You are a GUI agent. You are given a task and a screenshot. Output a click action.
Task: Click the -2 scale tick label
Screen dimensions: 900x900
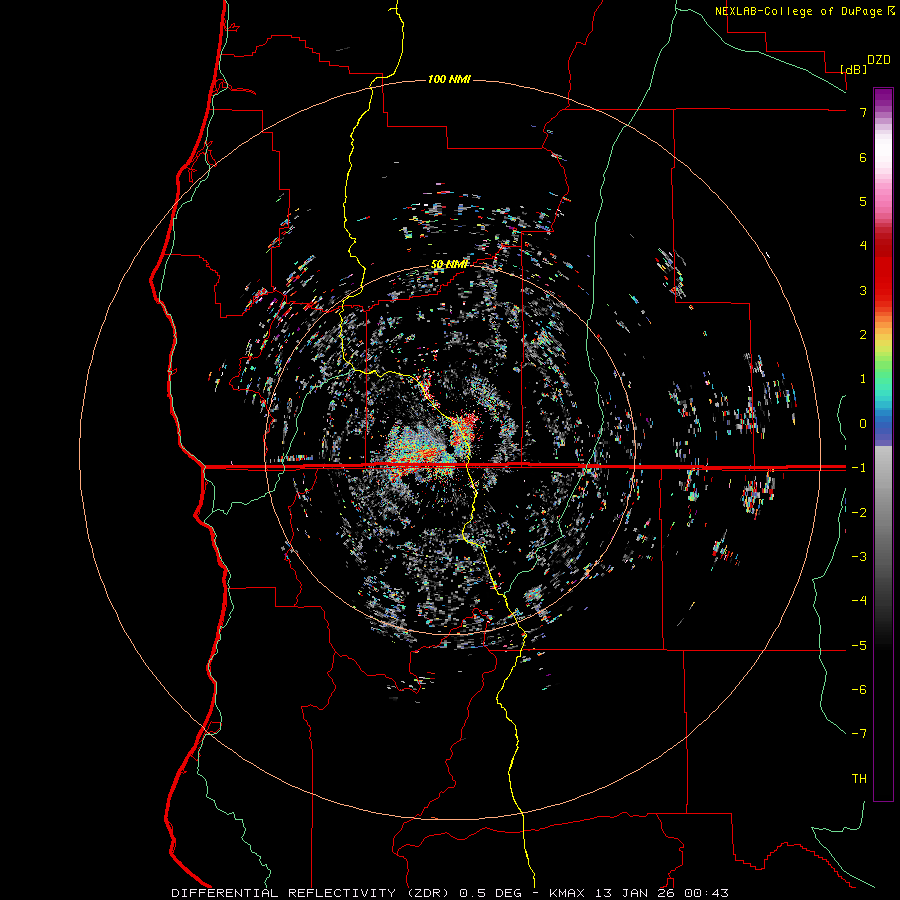pos(859,512)
